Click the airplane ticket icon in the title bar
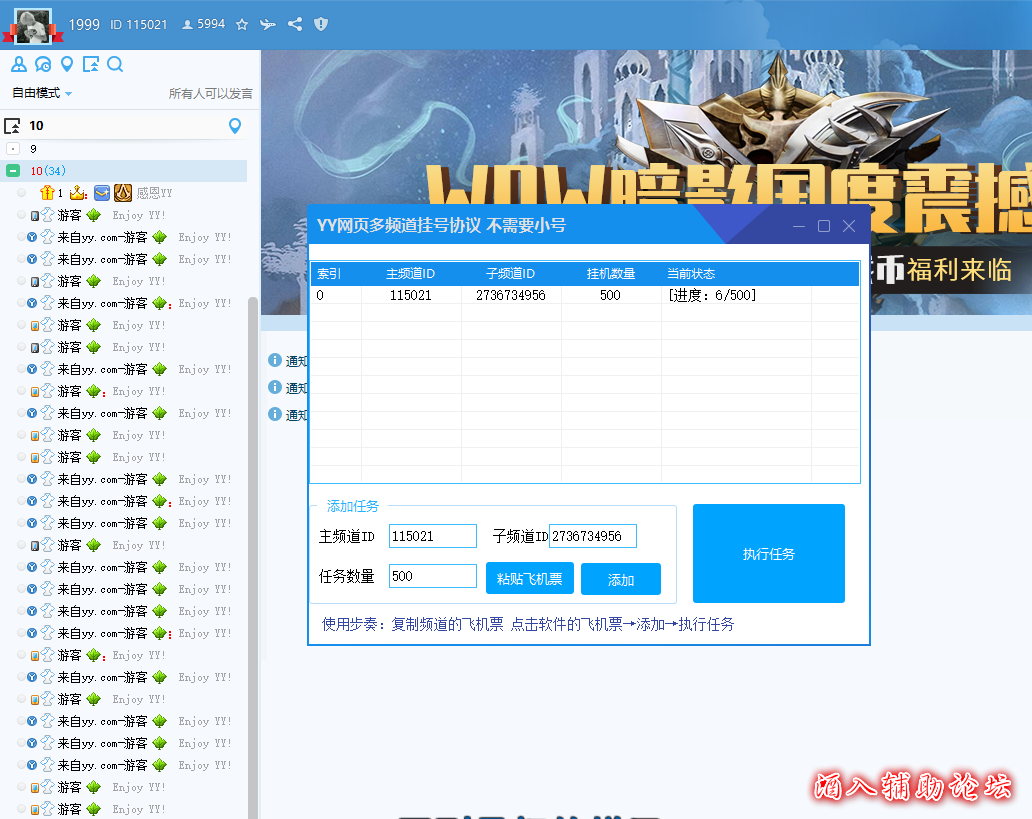 pos(267,24)
